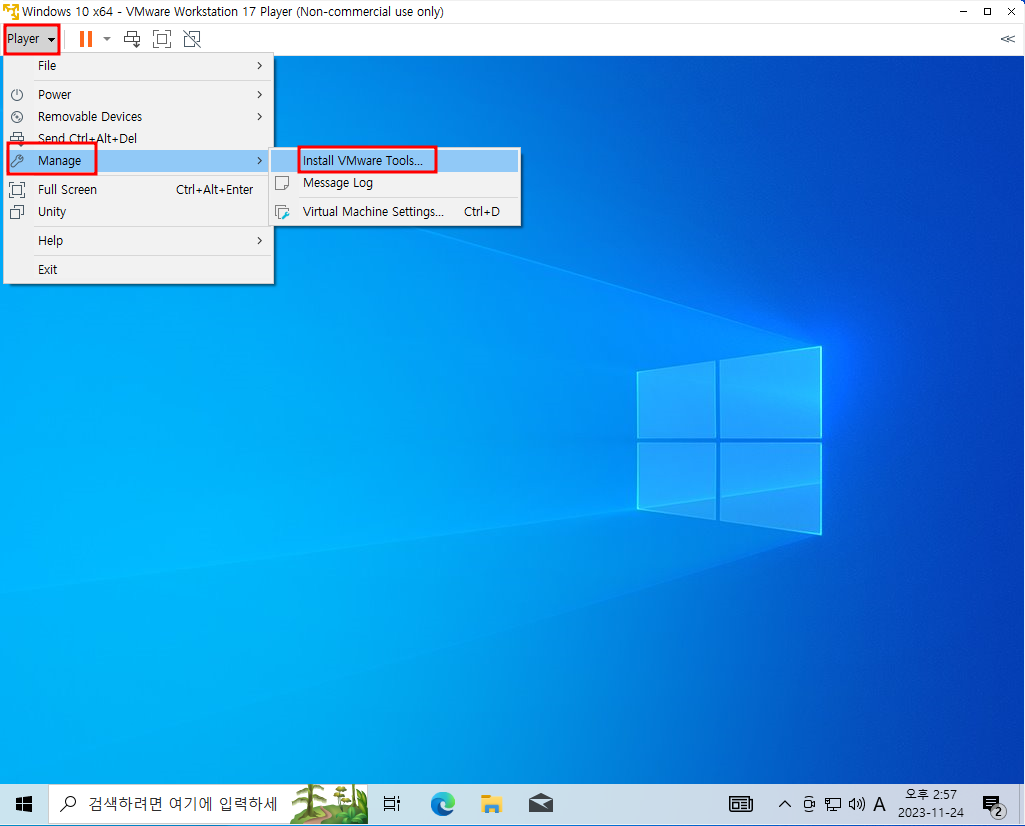This screenshot has width=1025, height=826.
Task: Open the clock showing 2023-11-24
Action: point(931,804)
